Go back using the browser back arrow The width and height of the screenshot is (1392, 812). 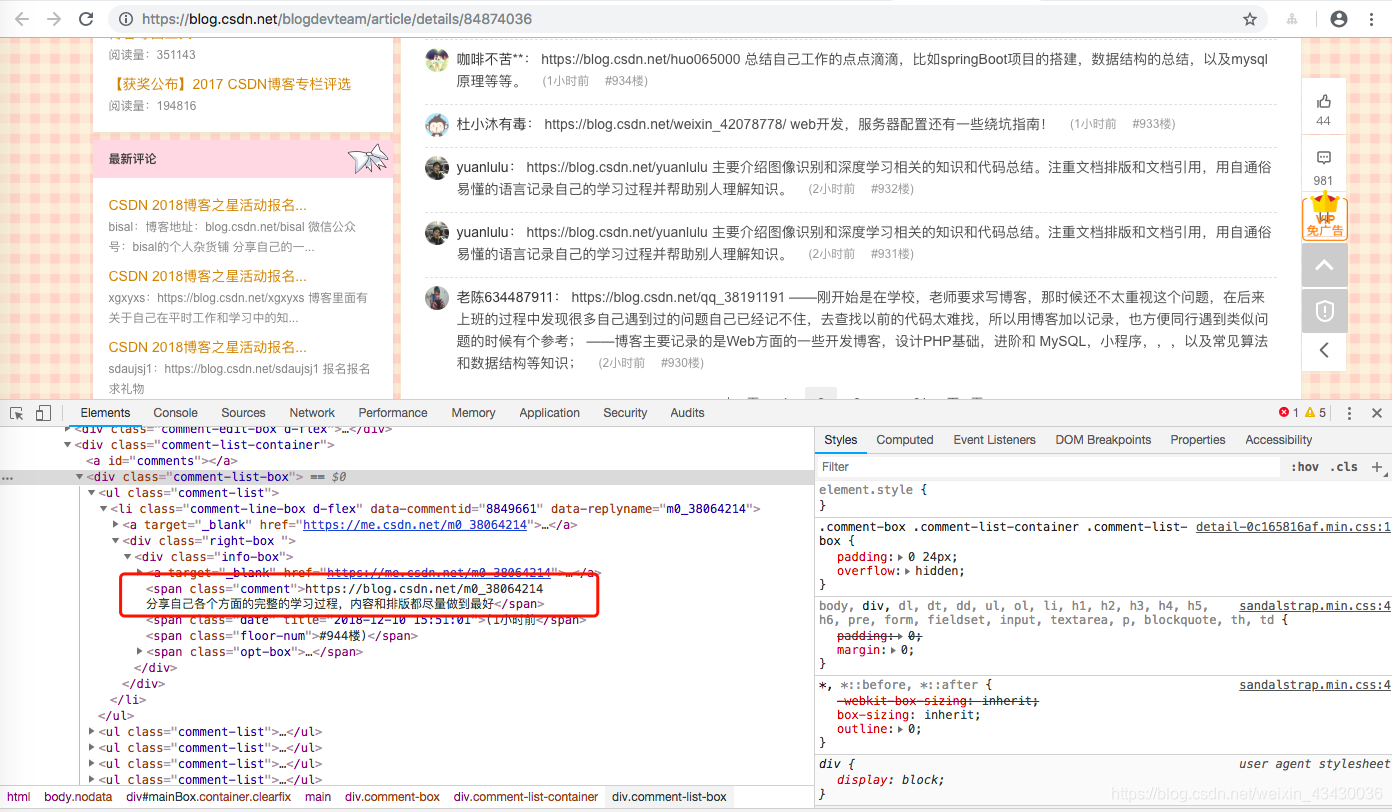22,19
